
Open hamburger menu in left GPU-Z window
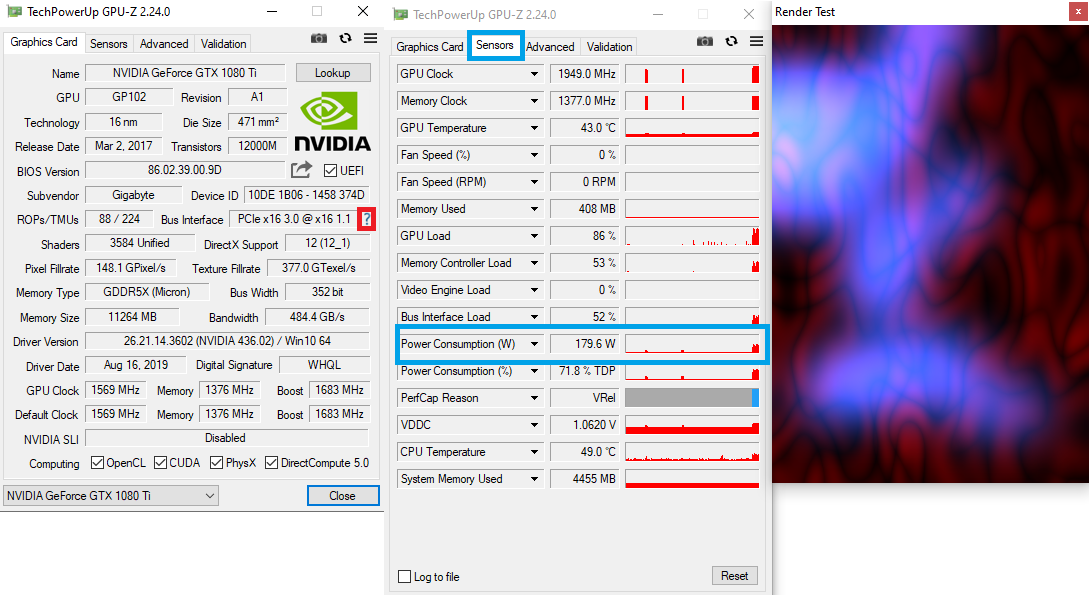click(371, 38)
